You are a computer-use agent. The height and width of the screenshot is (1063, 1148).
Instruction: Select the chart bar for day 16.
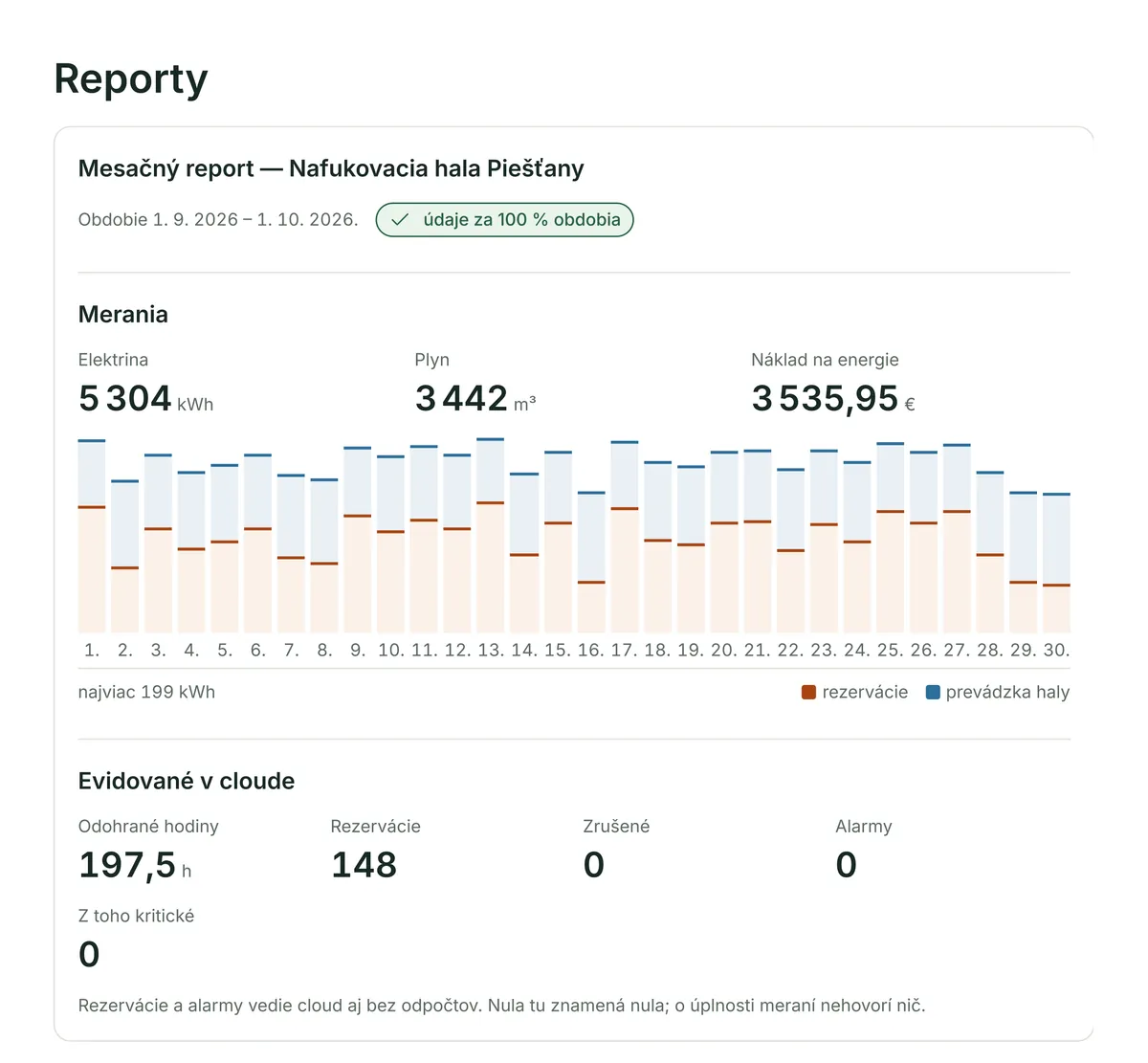pos(591,562)
